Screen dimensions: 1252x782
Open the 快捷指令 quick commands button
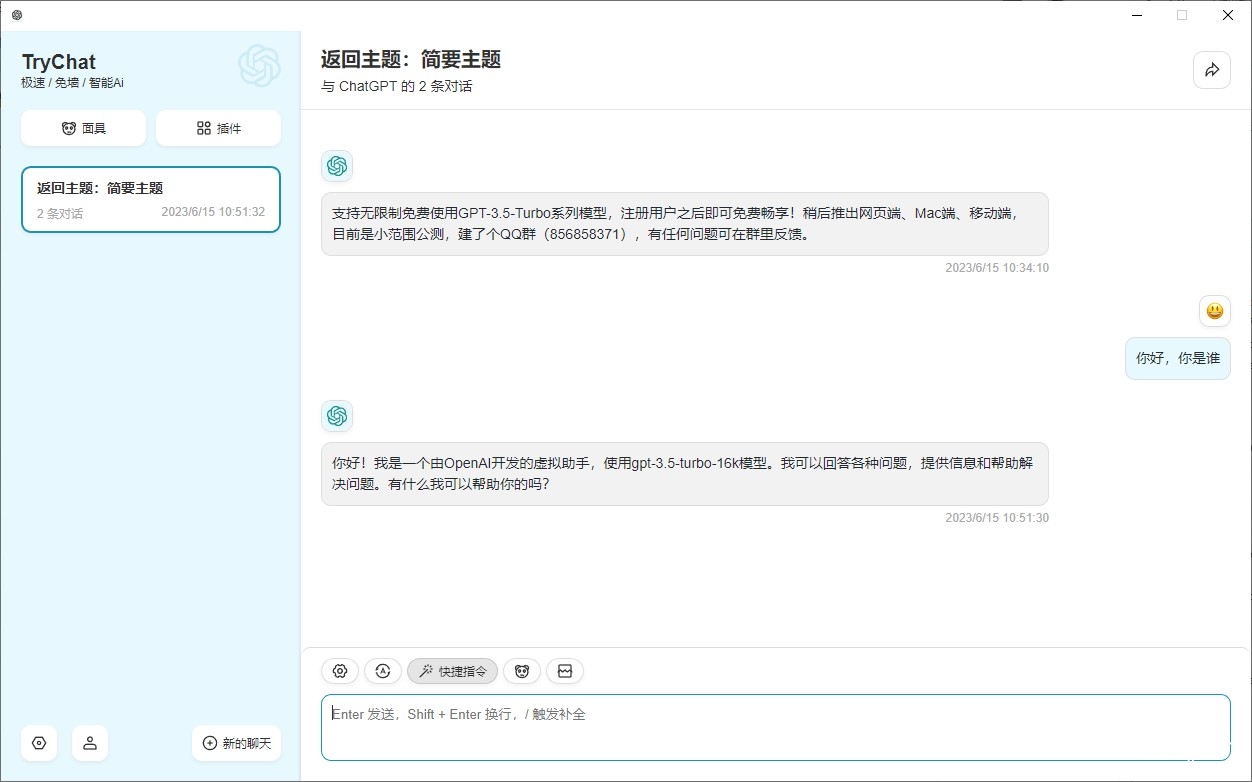coord(452,671)
